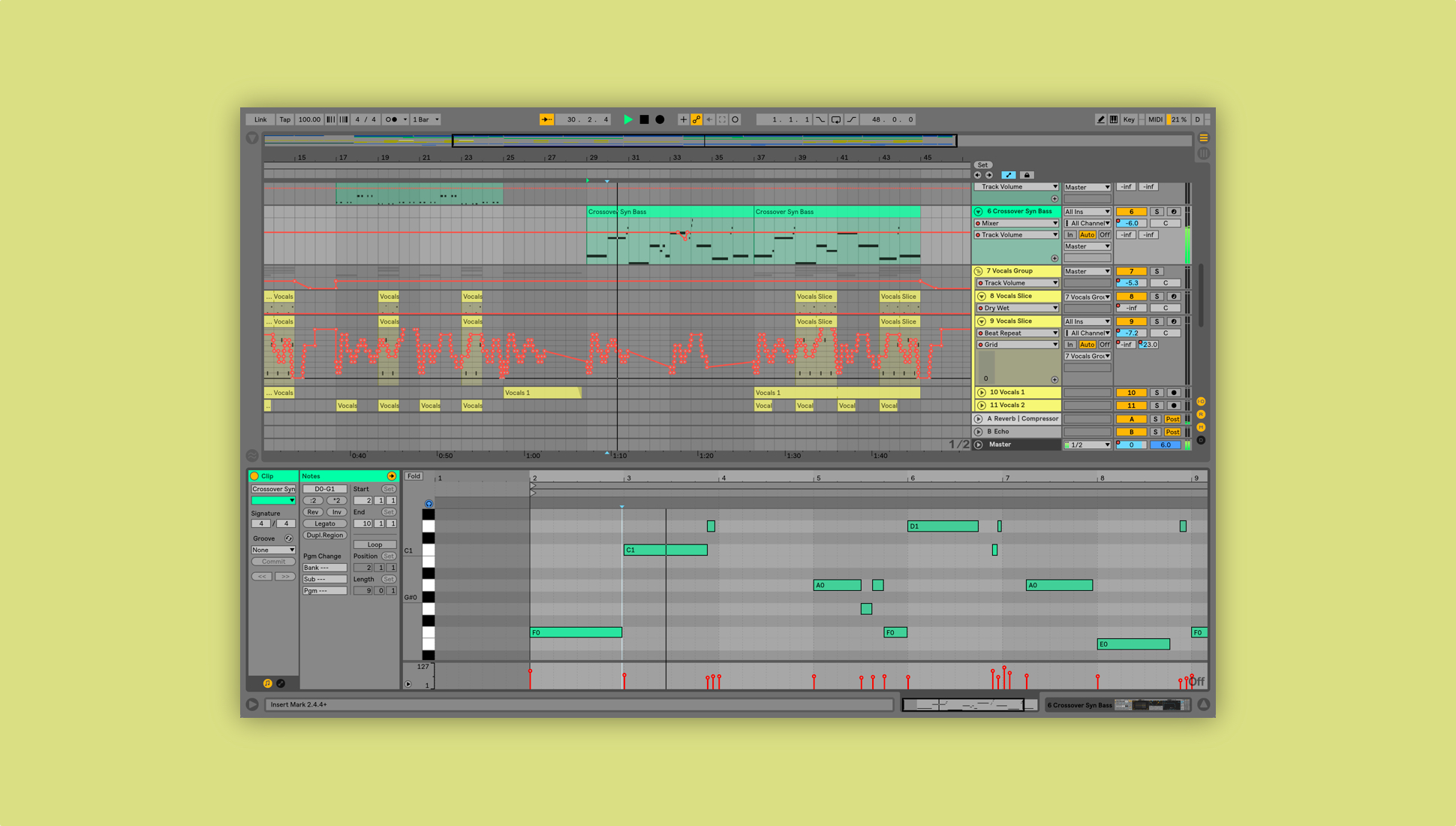Toggle the MIDI editor preview headphone icon
The image size is (1456, 826).
coord(429,504)
